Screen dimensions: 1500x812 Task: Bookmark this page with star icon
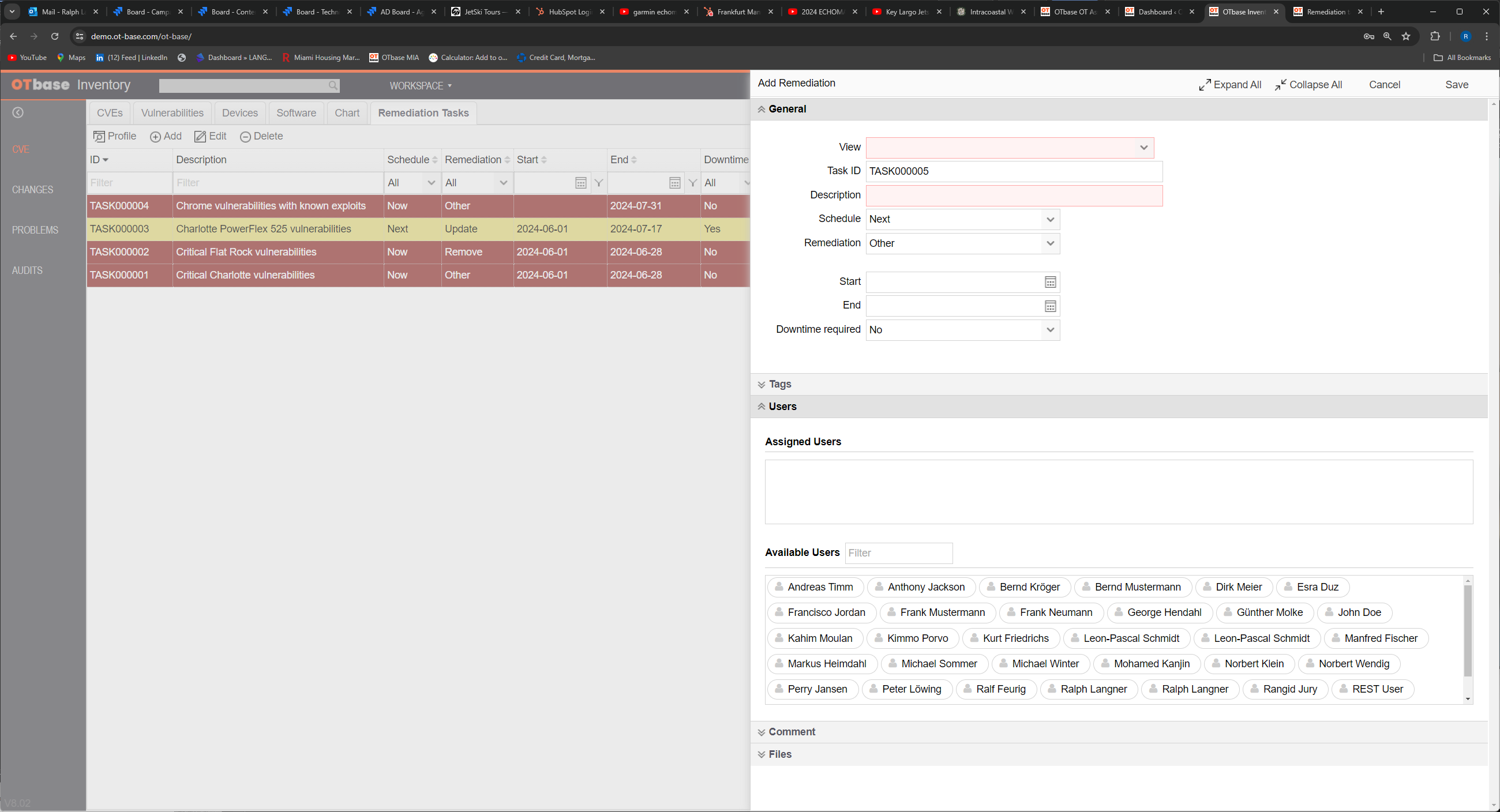pos(1407,36)
